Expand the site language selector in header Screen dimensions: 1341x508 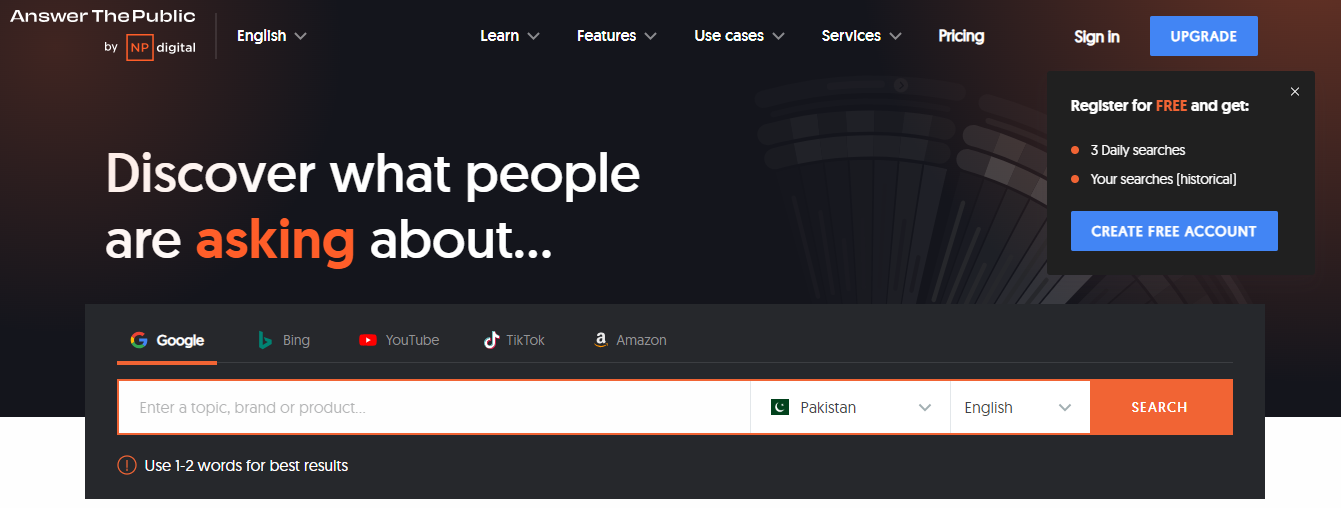coord(271,36)
